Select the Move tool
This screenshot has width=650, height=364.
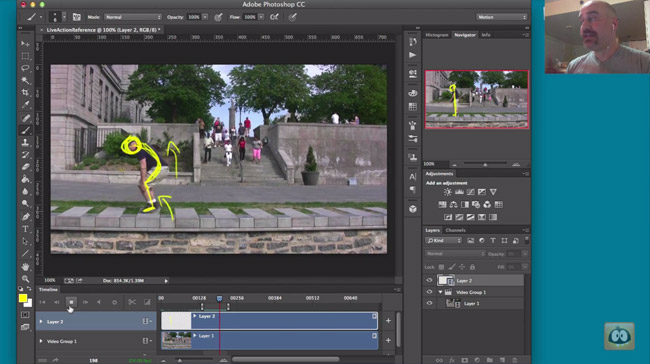(25, 44)
